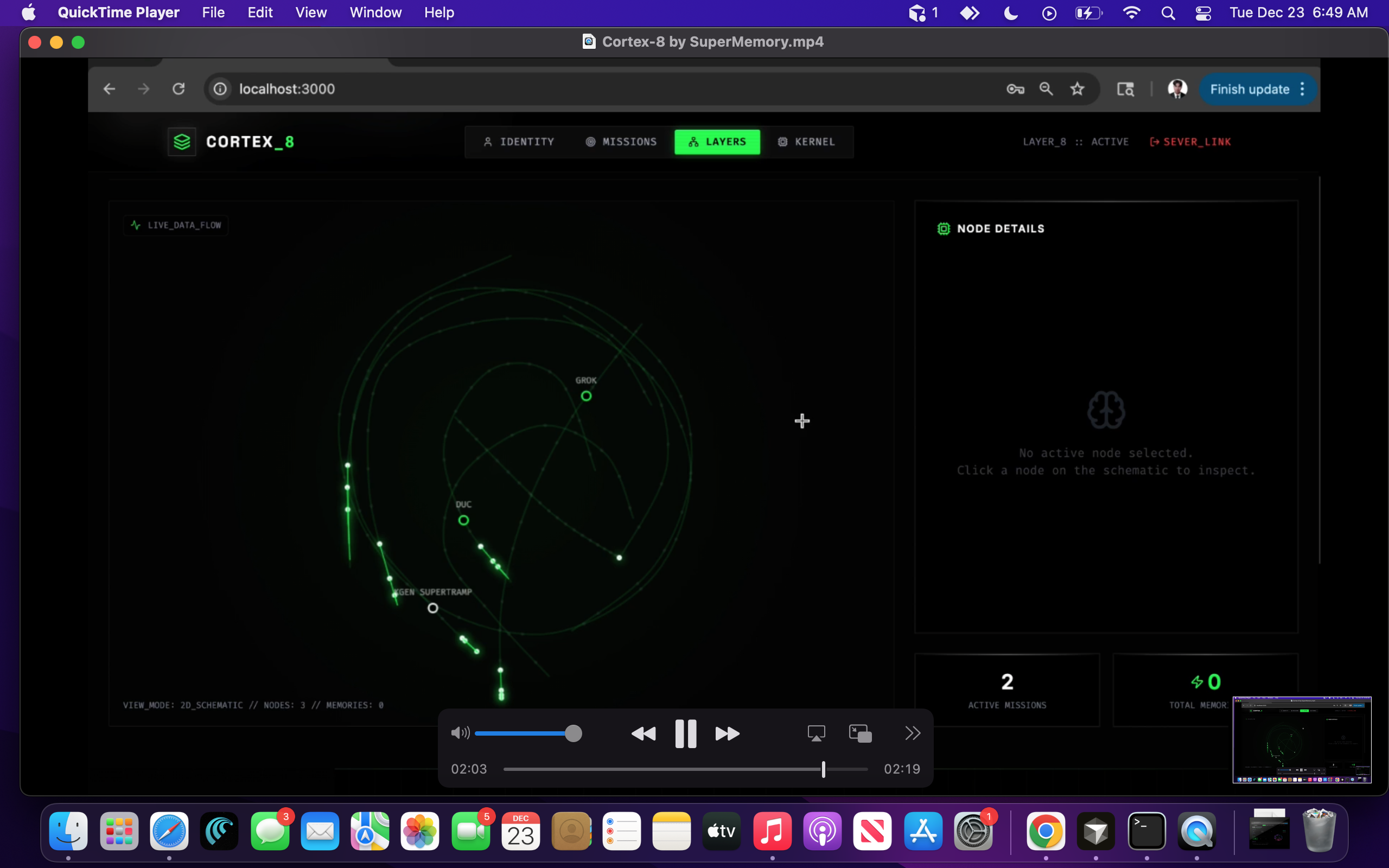Viewport: 1389px width, 868px height.
Task: Enable picture-in-picture mode
Action: (860, 733)
